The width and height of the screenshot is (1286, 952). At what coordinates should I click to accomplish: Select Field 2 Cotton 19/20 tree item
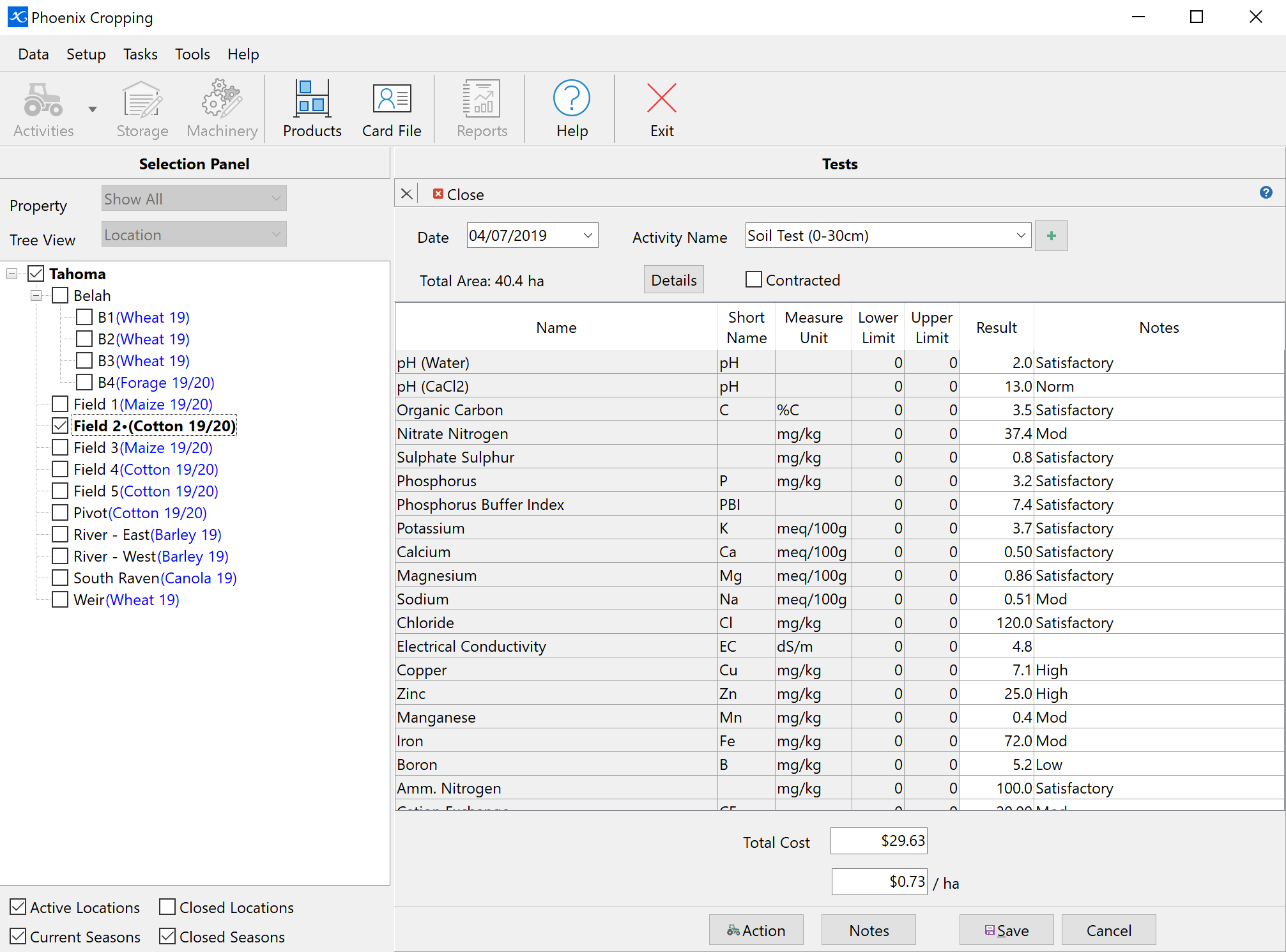point(155,426)
